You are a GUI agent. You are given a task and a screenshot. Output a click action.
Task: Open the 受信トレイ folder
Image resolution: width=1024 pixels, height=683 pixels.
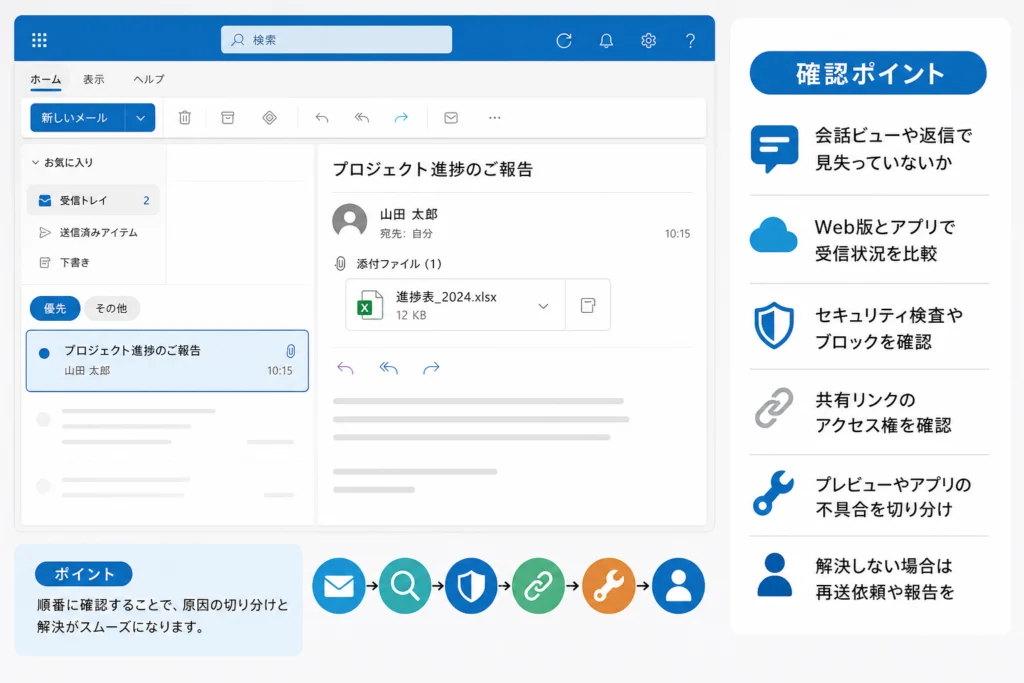[x=93, y=200]
